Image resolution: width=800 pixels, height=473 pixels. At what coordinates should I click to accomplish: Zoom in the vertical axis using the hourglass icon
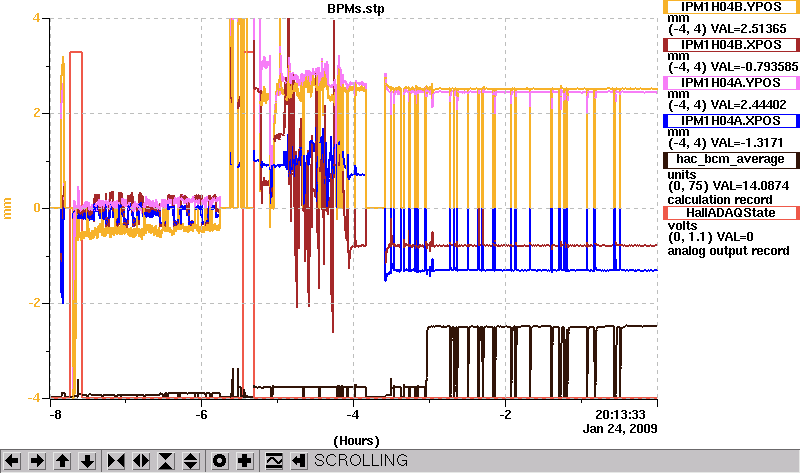(166, 461)
